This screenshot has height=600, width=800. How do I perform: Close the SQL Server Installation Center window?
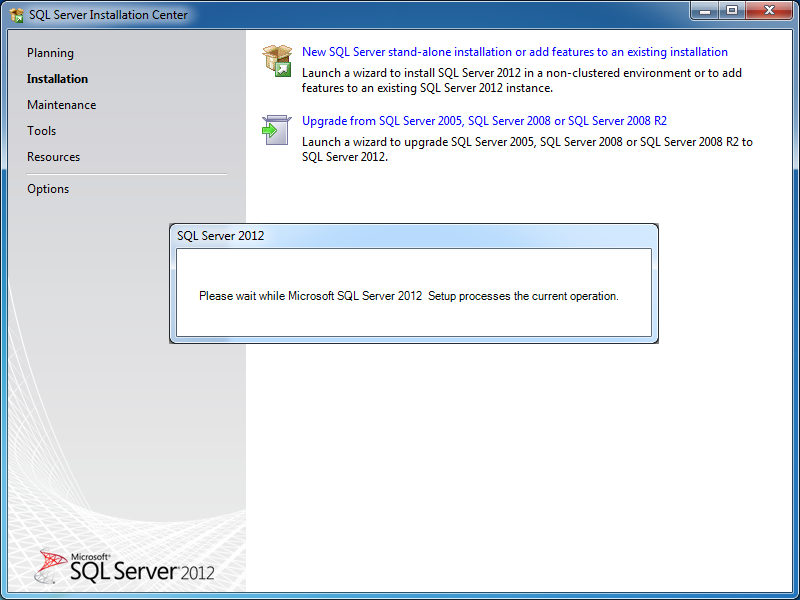pyautogui.click(x=770, y=10)
